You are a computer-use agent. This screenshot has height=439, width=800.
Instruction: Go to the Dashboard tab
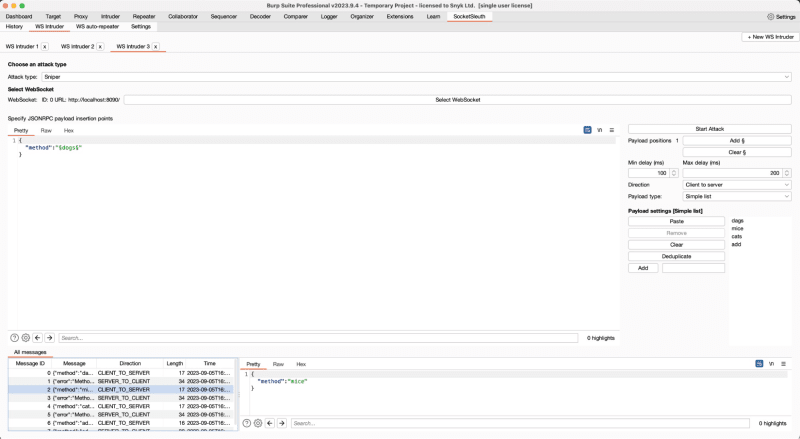19,16
